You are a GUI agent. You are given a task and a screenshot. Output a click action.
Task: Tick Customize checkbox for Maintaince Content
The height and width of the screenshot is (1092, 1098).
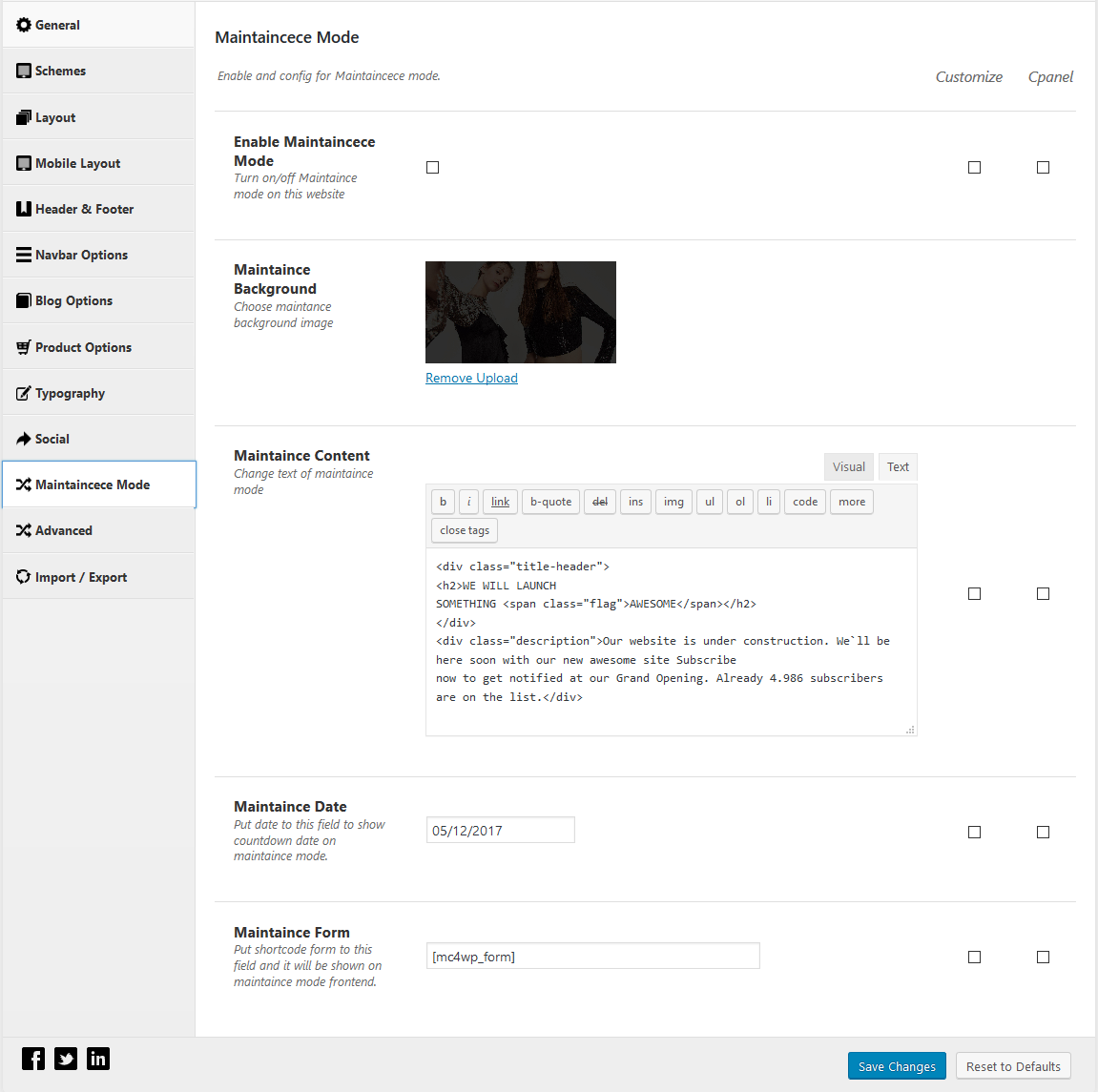[x=974, y=593]
